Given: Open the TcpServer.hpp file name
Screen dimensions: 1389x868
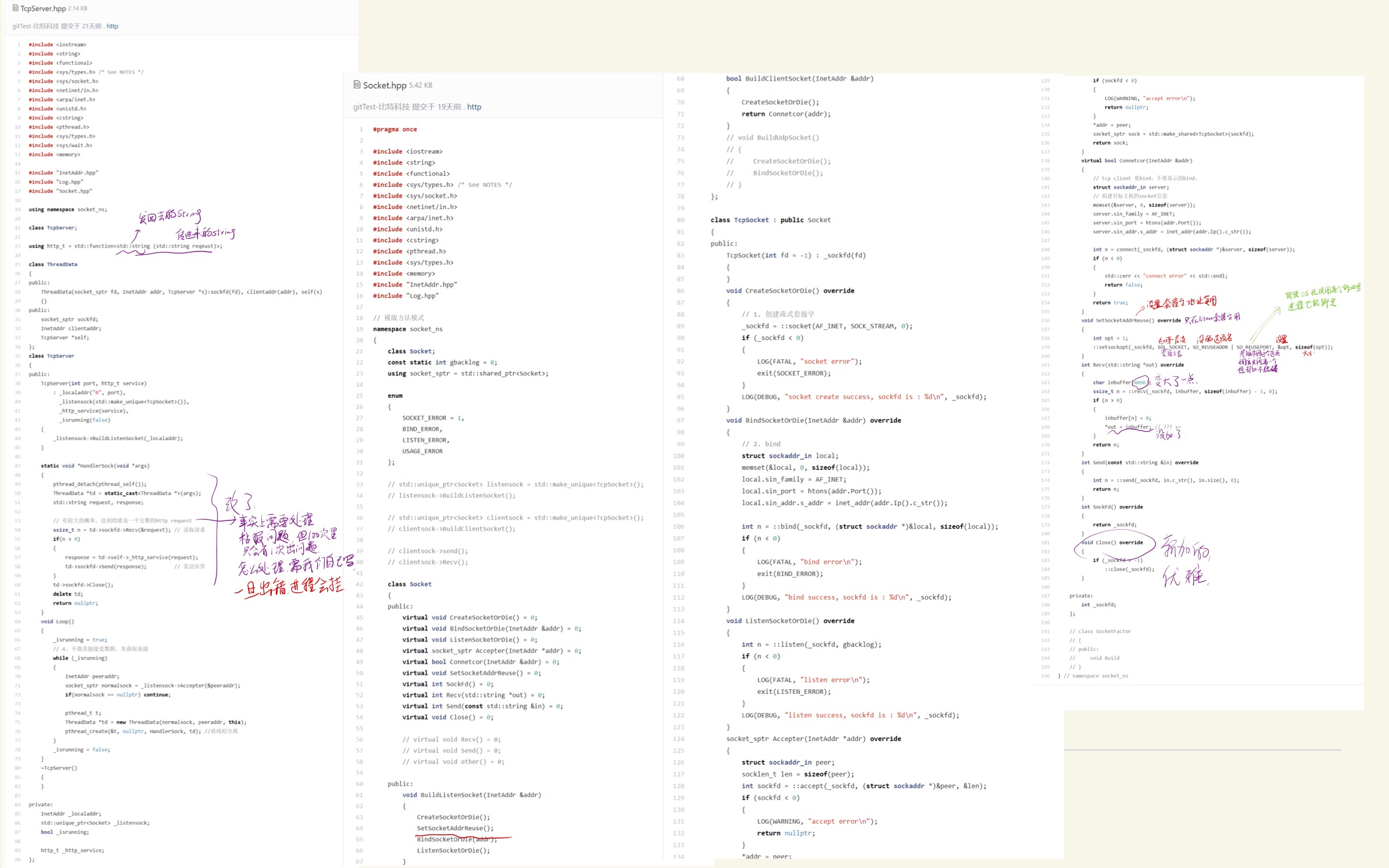Looking at the screenshot, I should 43,8.
